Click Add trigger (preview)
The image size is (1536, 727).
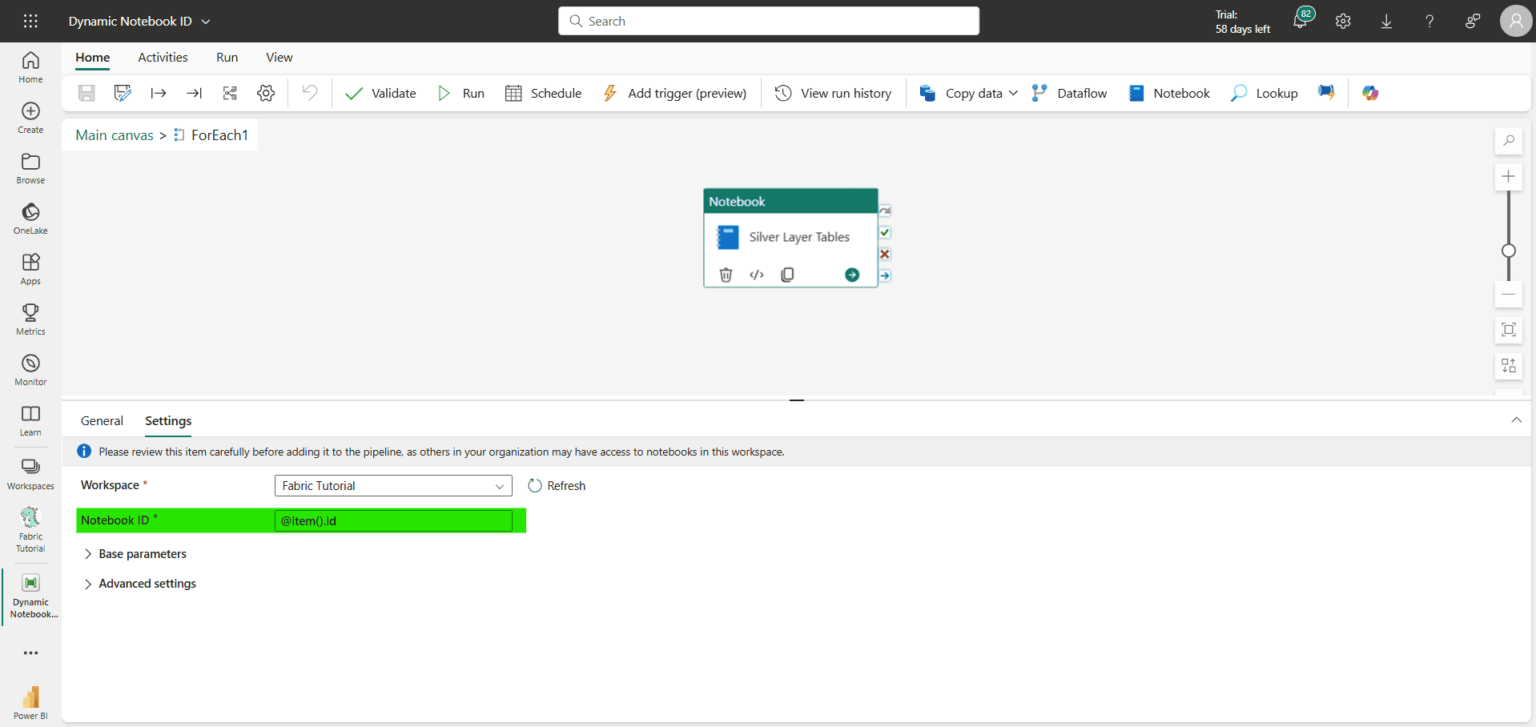click(x=674, y=93)
